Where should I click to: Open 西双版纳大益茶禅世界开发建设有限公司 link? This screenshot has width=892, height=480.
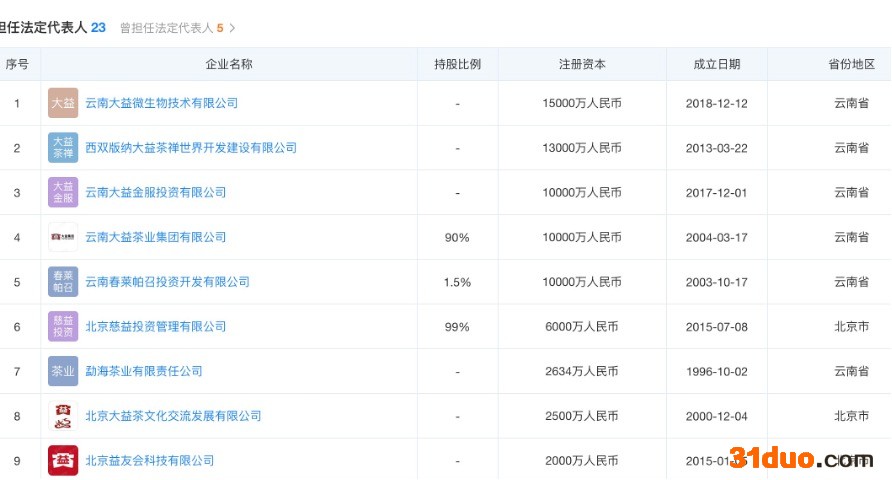[191, 148]
